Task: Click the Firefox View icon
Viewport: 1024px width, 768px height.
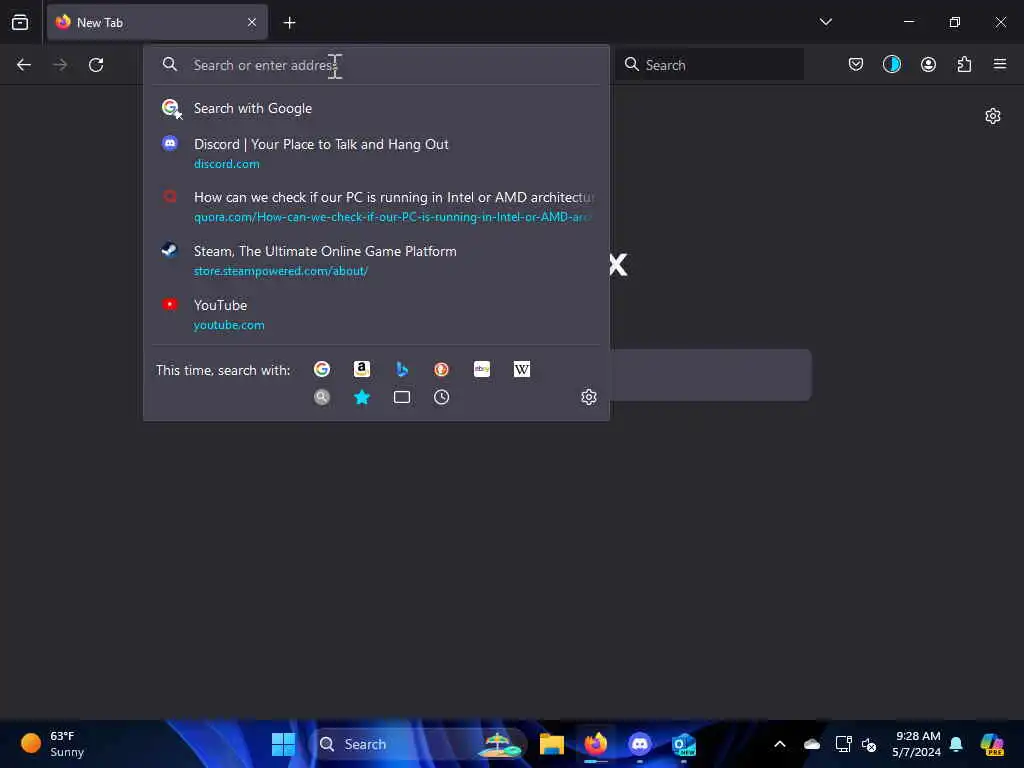Action: [20, 22]
